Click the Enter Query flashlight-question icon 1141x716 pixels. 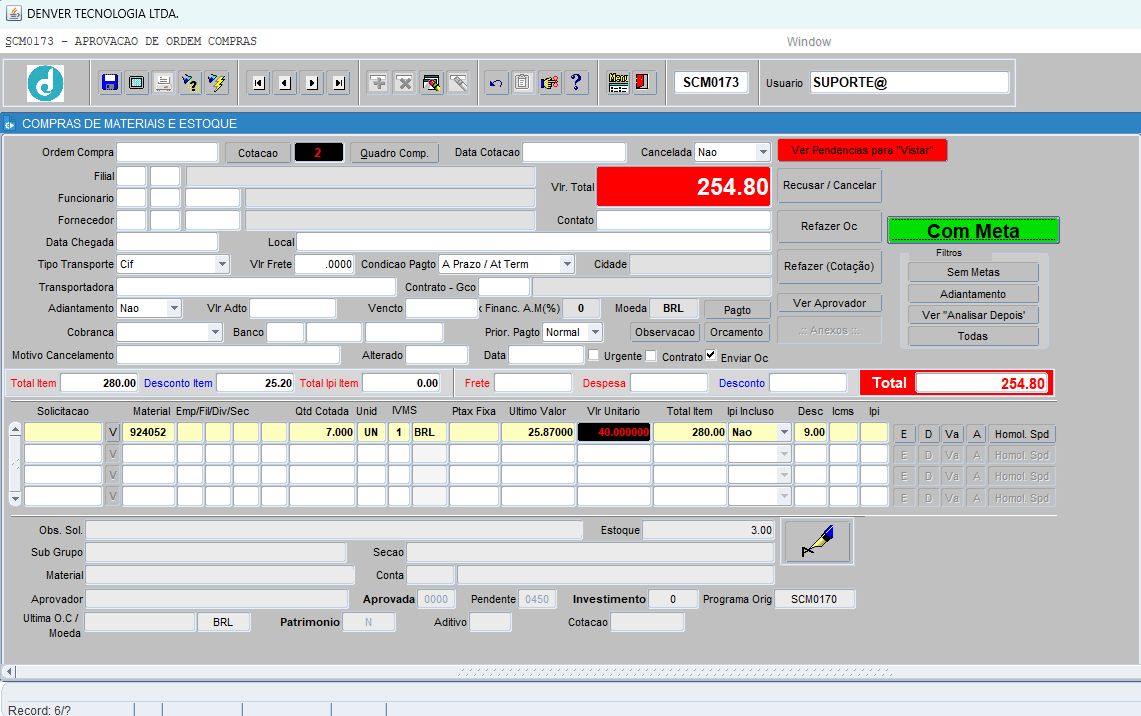coord(190,82)
